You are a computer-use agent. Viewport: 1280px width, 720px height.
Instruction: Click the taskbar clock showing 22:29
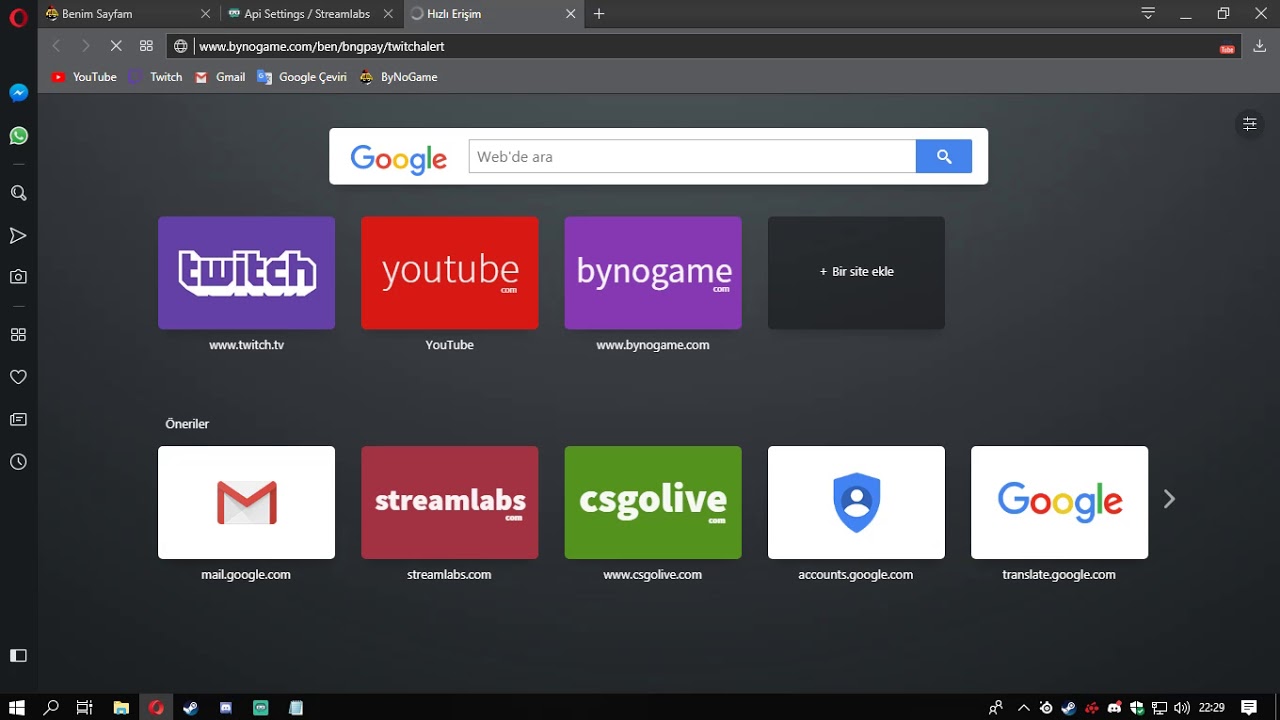point(1212,707)
